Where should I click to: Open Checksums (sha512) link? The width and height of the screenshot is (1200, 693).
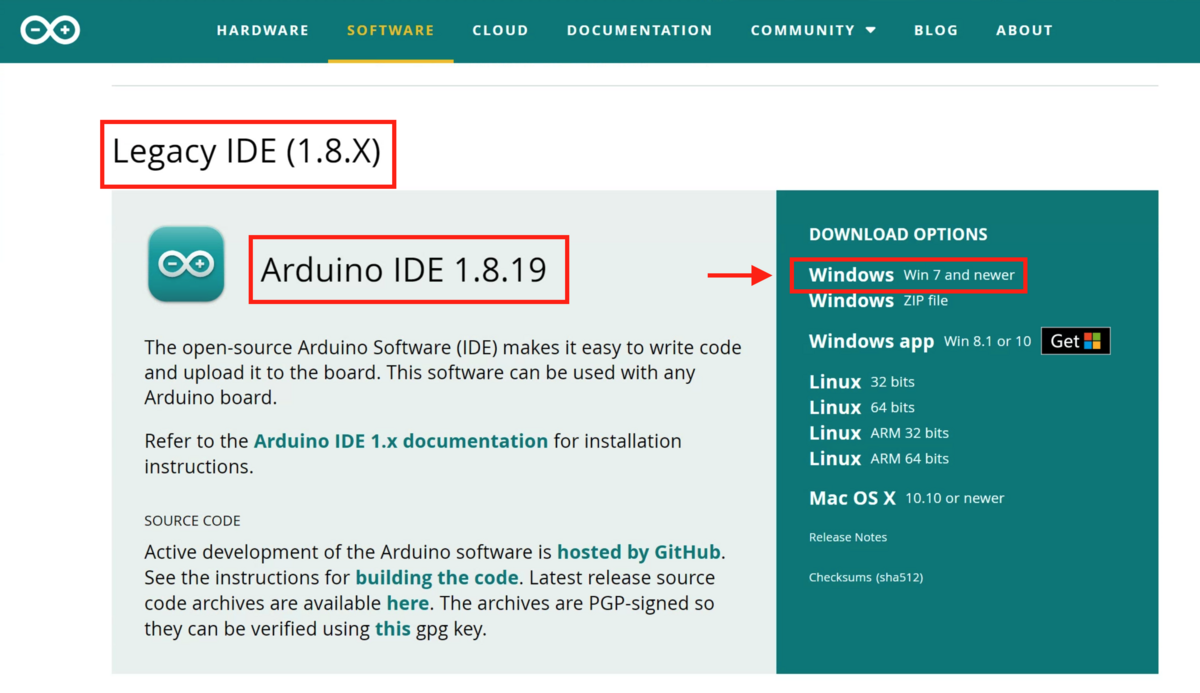point(866,577)
